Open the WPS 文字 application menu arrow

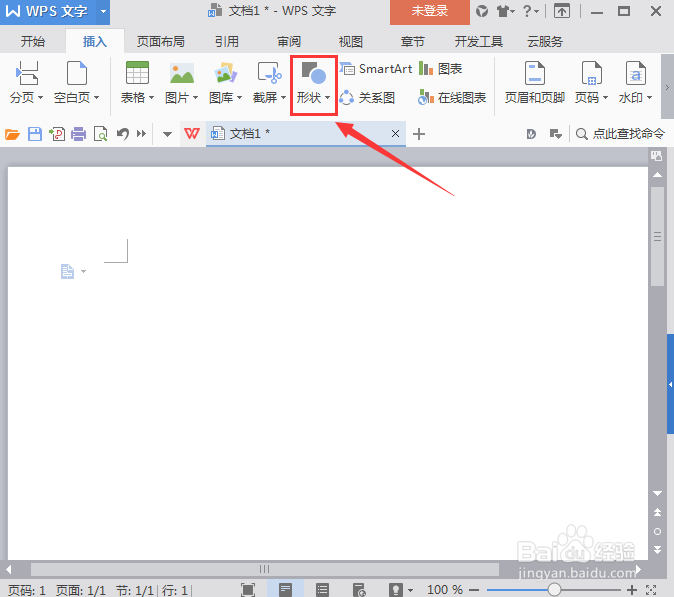click(103, 12)
